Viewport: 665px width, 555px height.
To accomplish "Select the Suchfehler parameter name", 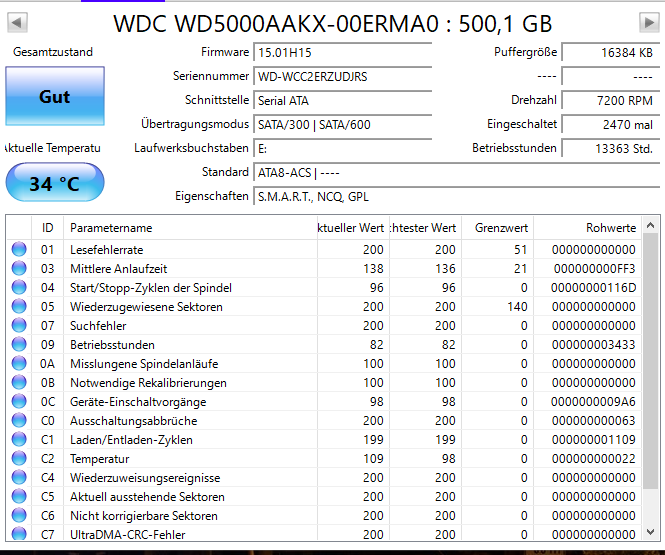I will (98, 326).
